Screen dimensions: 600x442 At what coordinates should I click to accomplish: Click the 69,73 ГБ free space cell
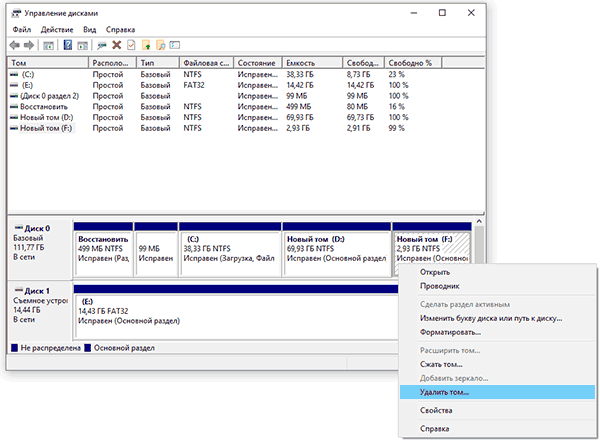360,117
